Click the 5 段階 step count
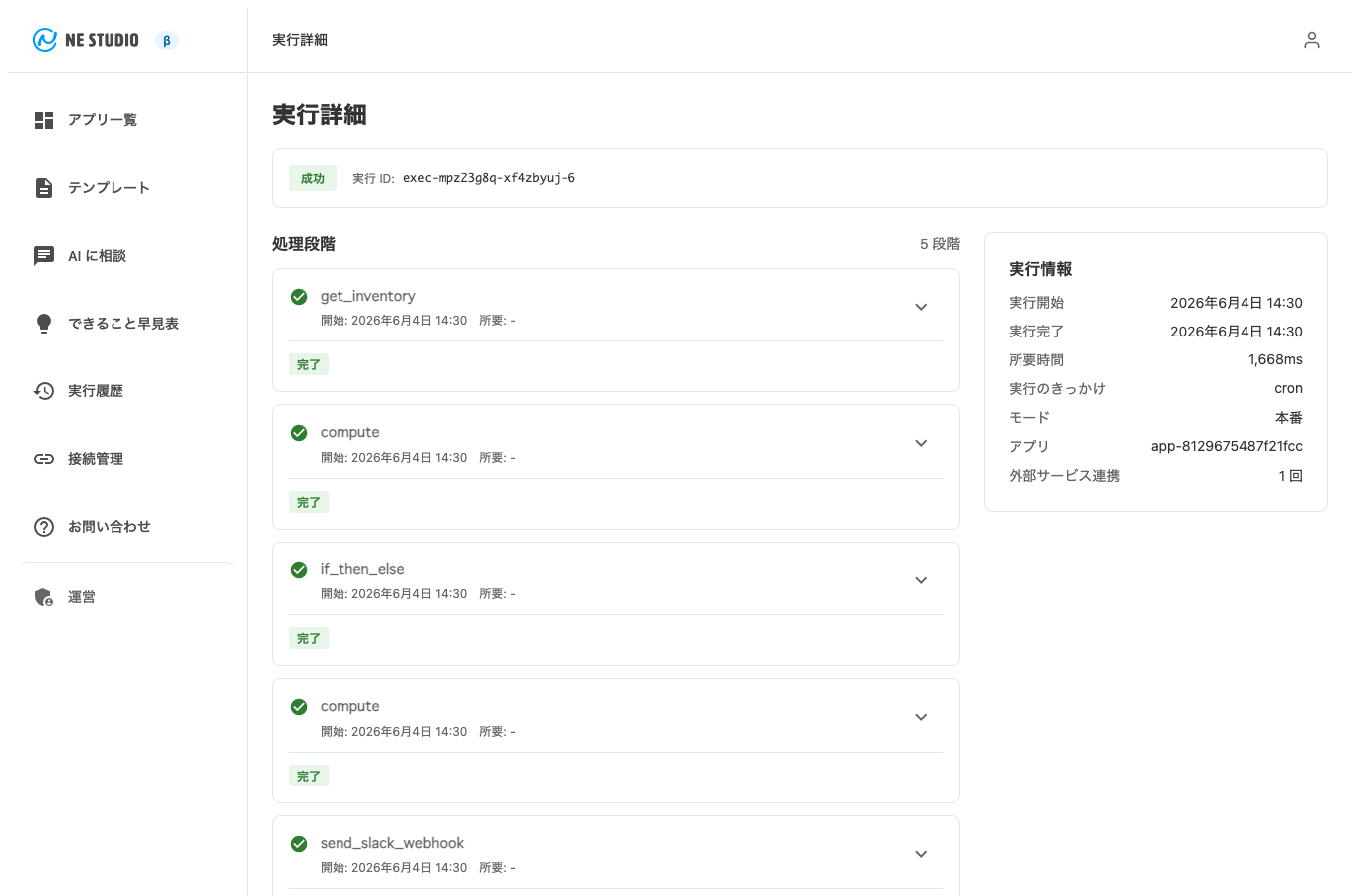 pos(940,244)
